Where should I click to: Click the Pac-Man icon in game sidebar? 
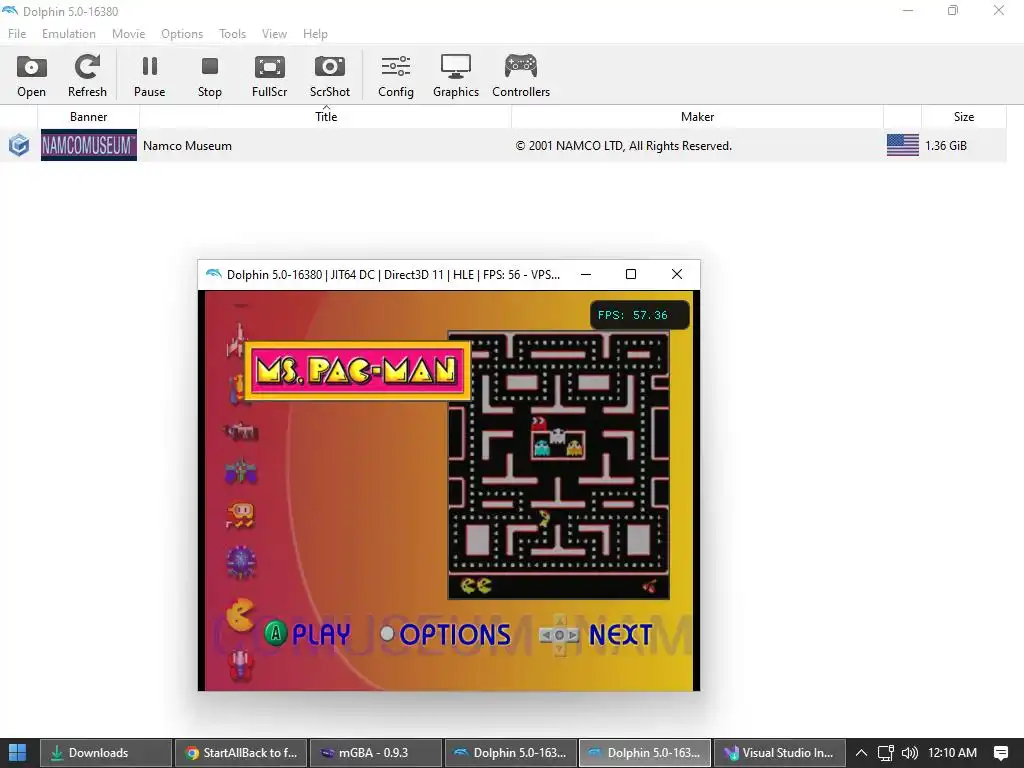(240, 615)
